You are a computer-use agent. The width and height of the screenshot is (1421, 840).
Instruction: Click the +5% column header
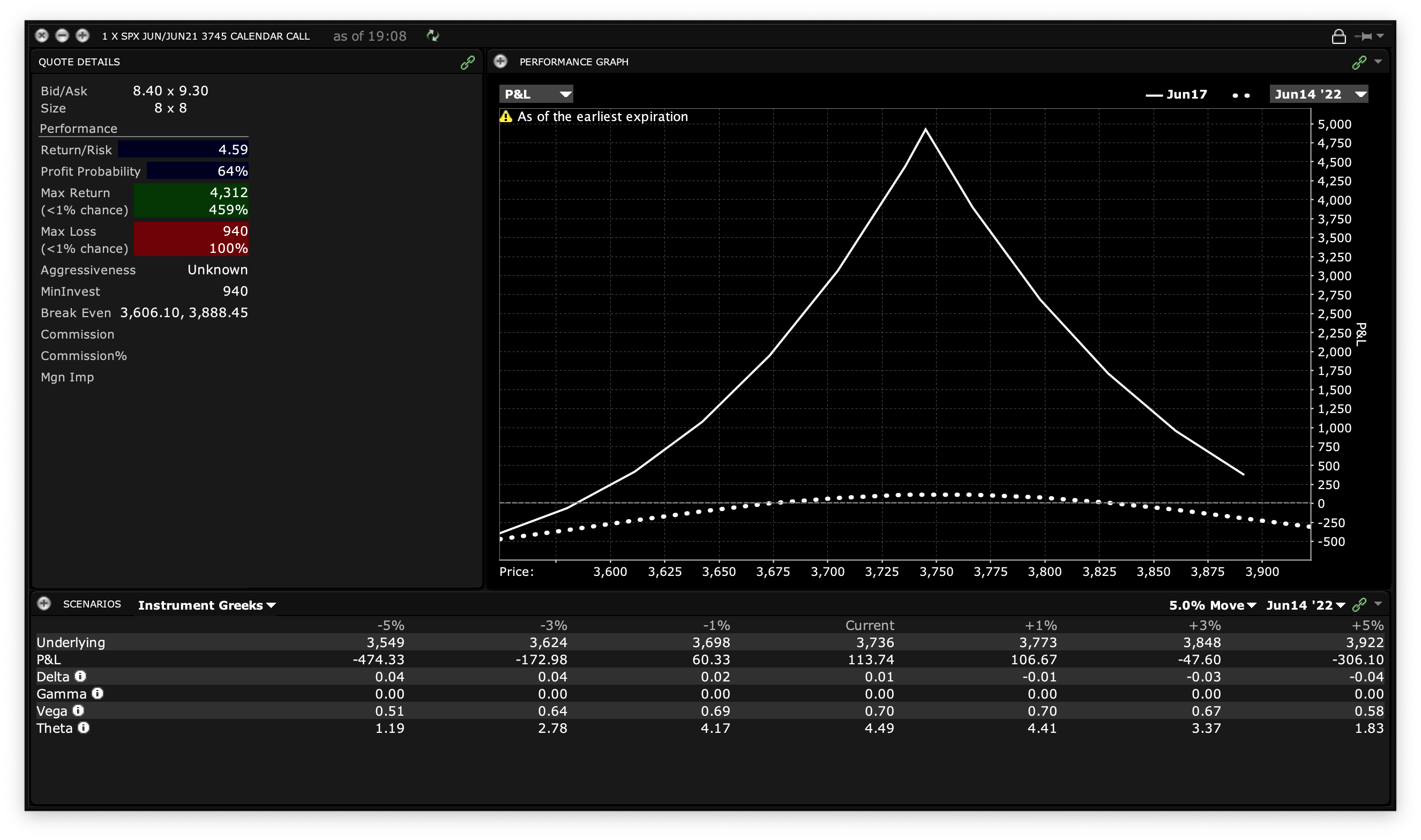pyautogui.click(x=1367, y=625)
